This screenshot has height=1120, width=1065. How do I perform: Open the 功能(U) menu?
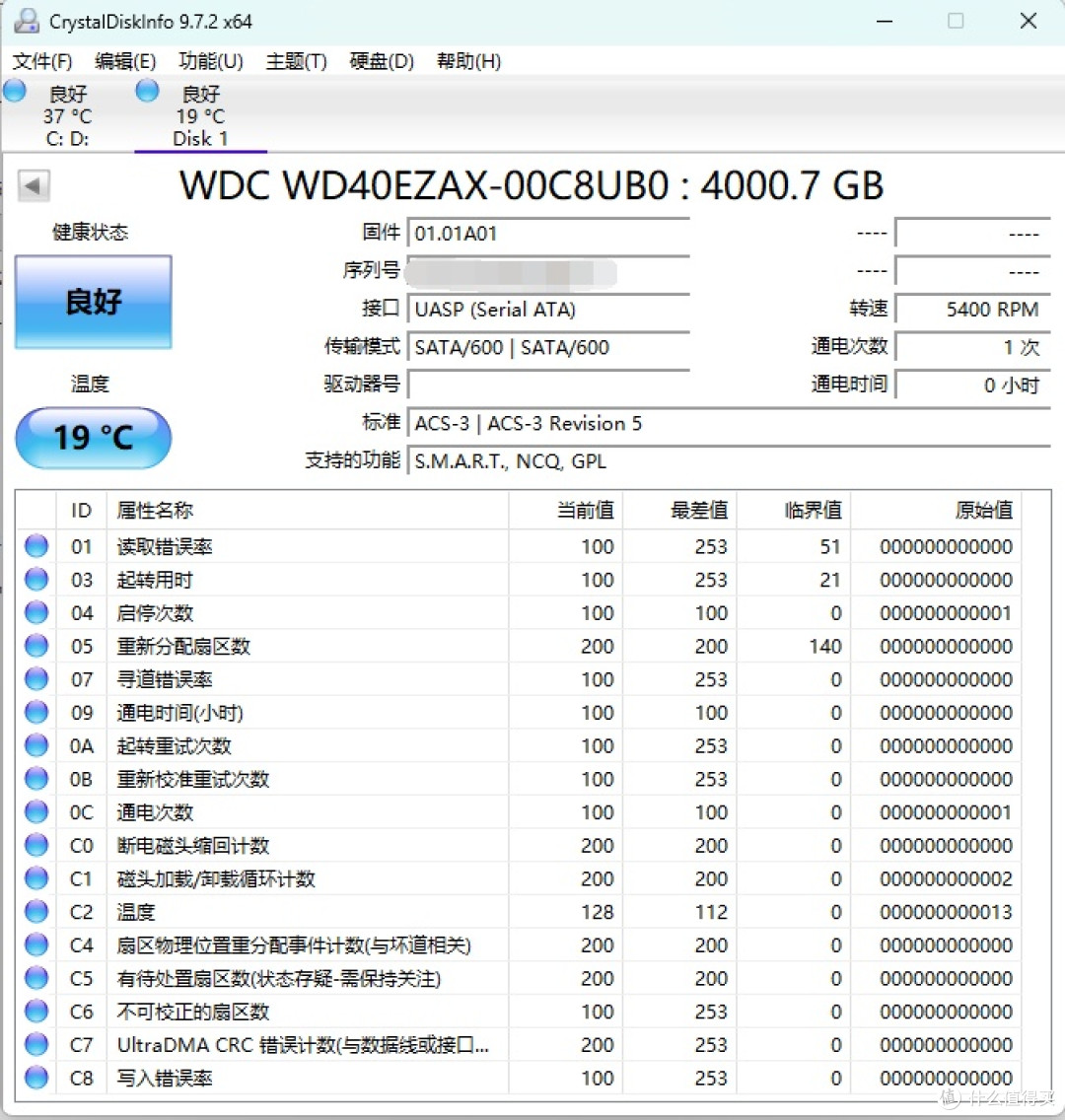tap(211, 61)
